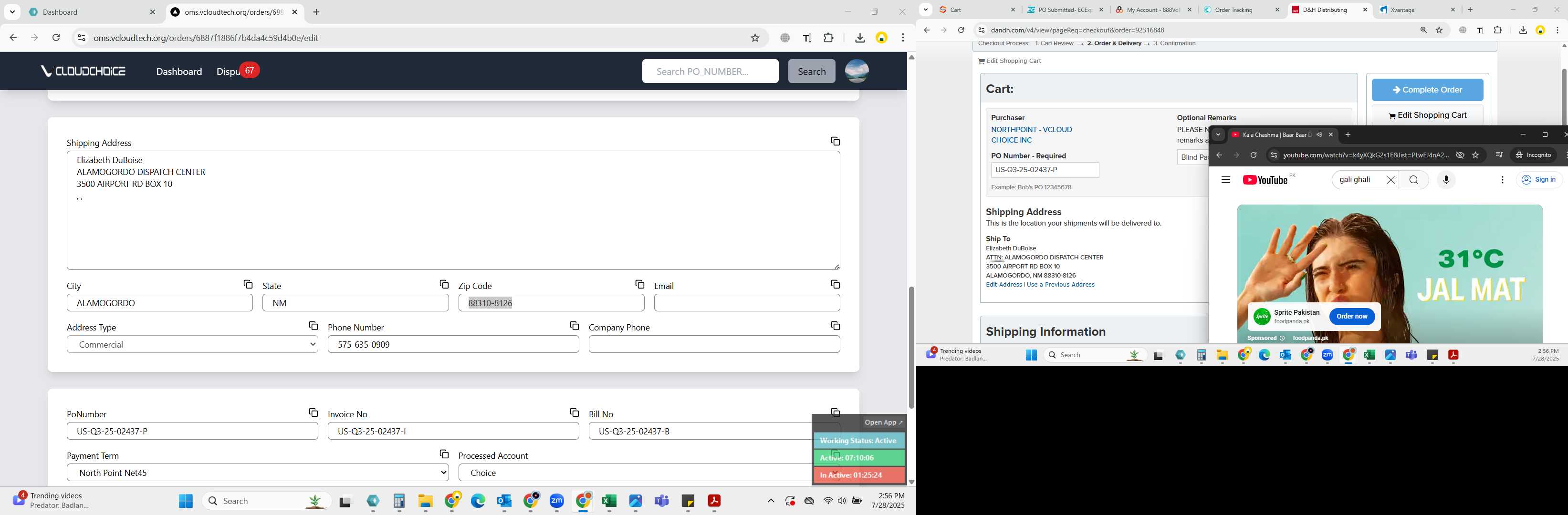This screenshot has width=1568, height=515.
Task: Mute the YouTube tab audio icon
Action: coord(1319,135)
